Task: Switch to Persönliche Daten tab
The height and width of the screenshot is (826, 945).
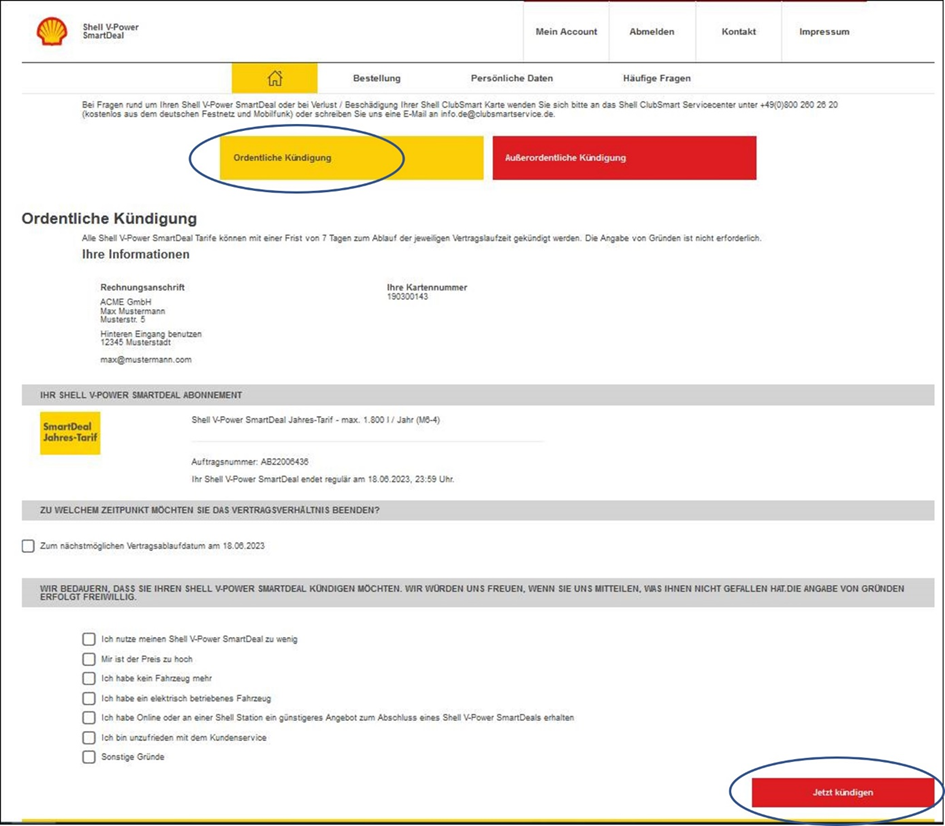Action: point(511,78)
